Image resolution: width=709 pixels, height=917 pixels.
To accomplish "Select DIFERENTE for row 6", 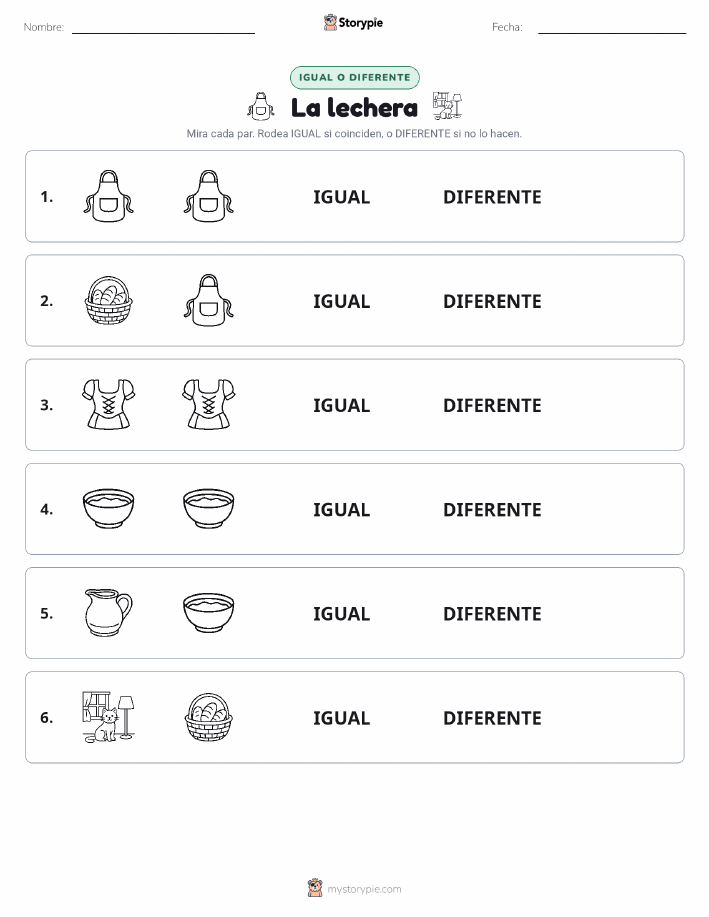I will [492, 718].
